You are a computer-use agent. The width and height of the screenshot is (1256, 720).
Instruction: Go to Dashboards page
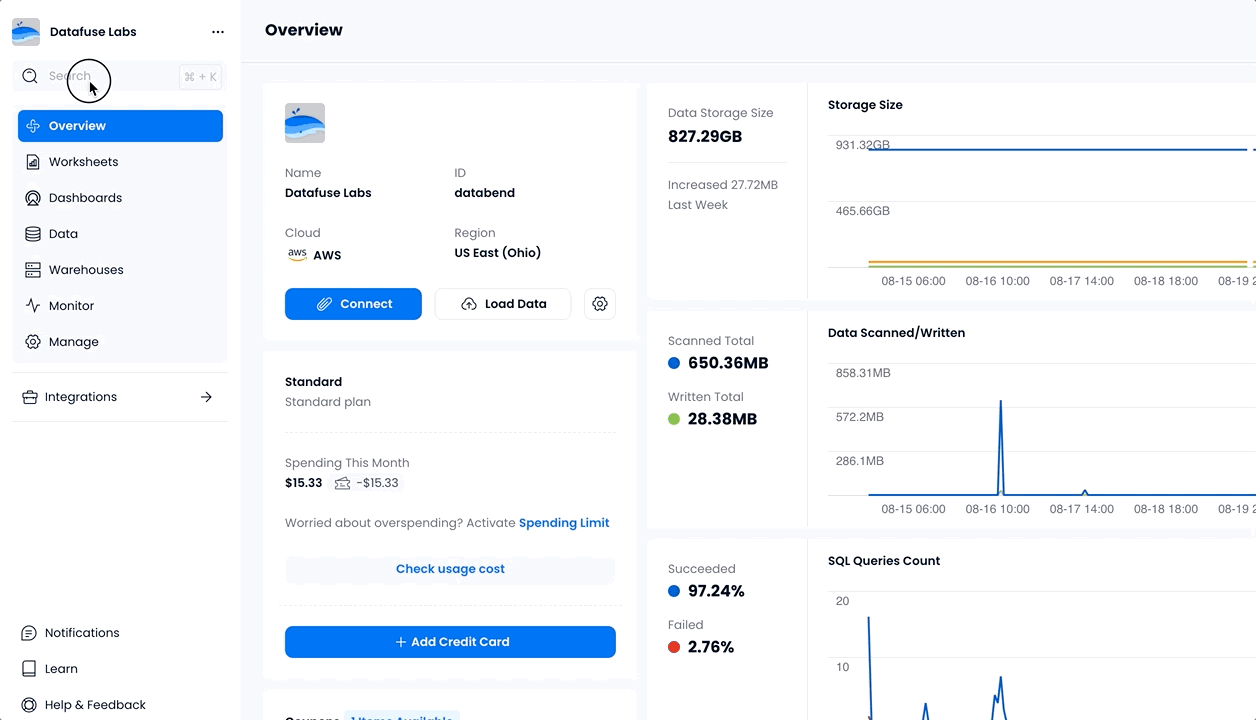tap(120, 198)
